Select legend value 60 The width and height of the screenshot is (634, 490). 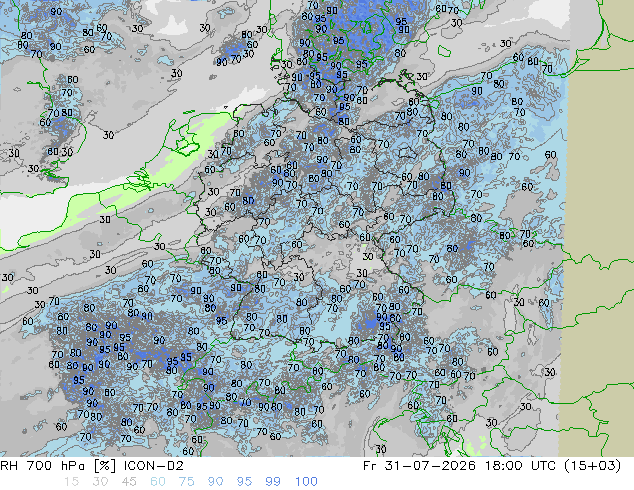tap(158, 482)
